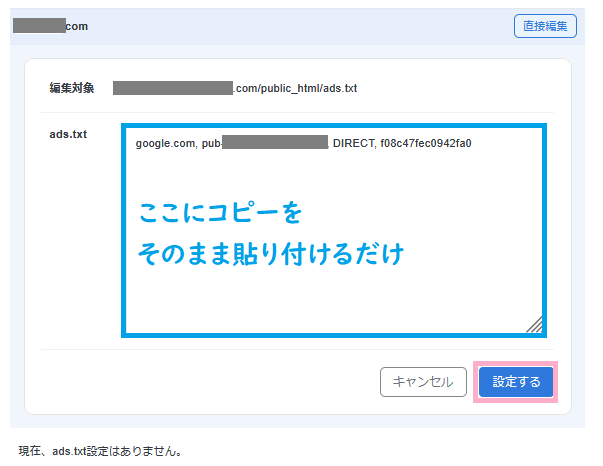
Task: Click the f08c47fec0942fa0 ID text
Action: [x=426, y=143]
